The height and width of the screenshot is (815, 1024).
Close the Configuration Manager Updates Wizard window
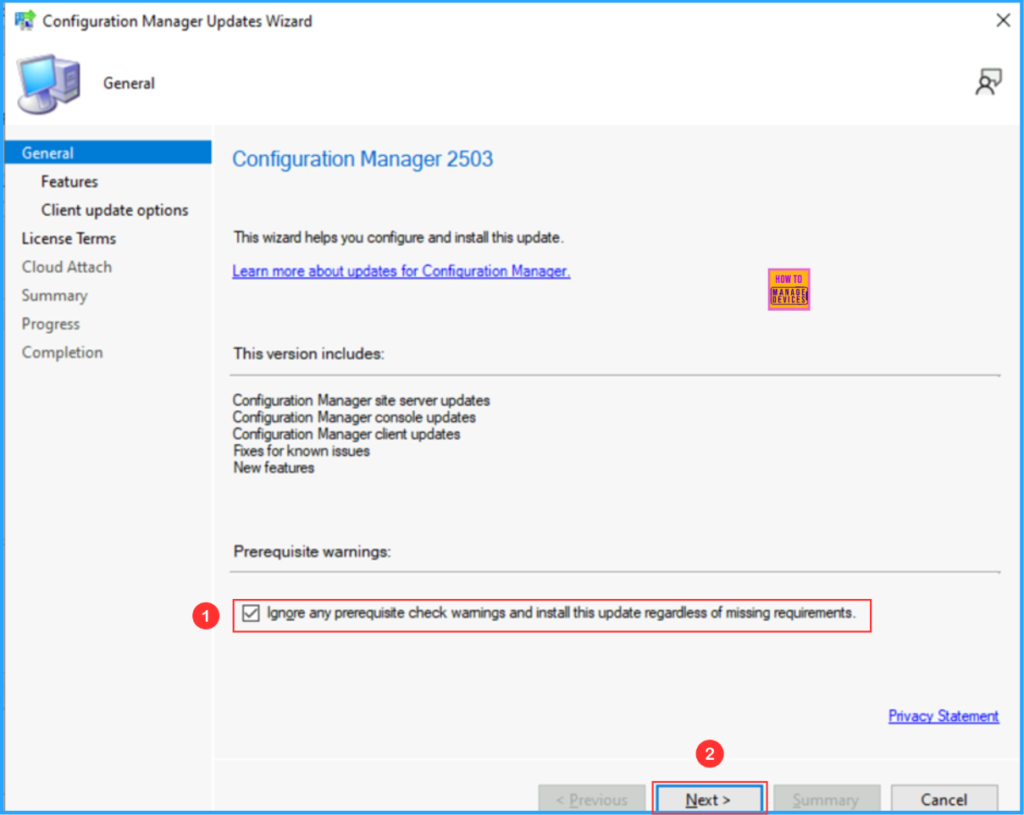(x=1003, y=21)
